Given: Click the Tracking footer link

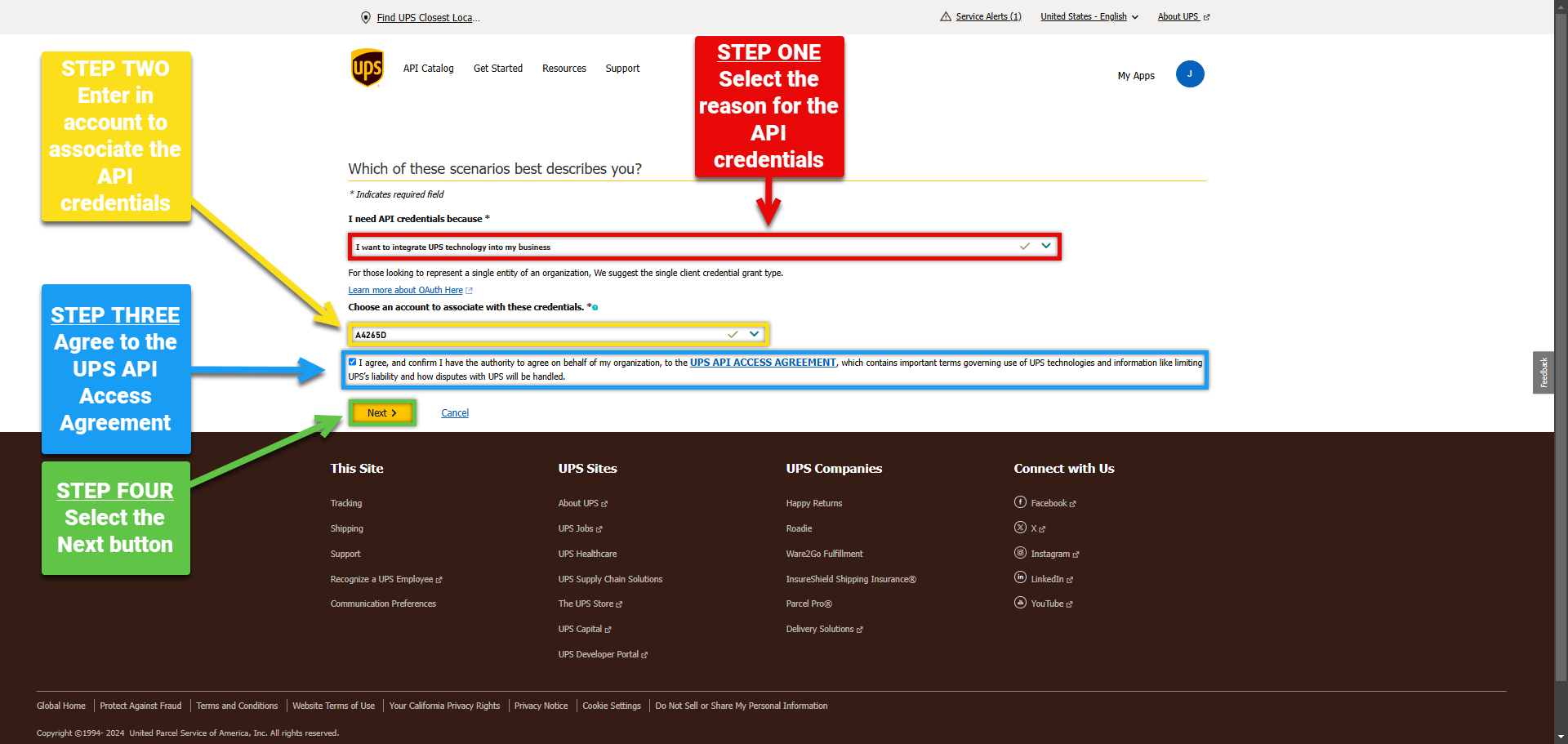Looking at the screenshot, I should coord(346,503).
